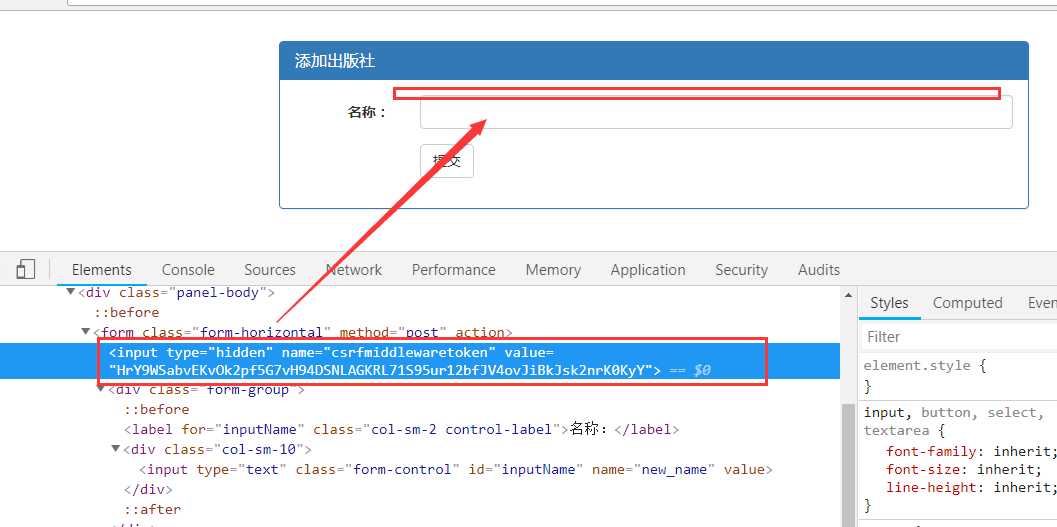
Task: Open the Elements tab
Action: (x=102, y=270)
